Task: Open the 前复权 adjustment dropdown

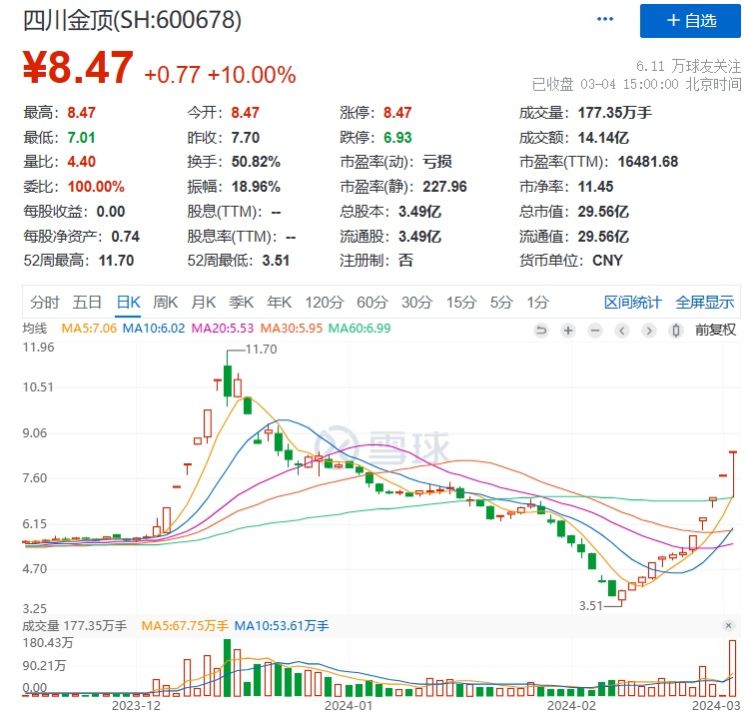Action: pos(715,330)
